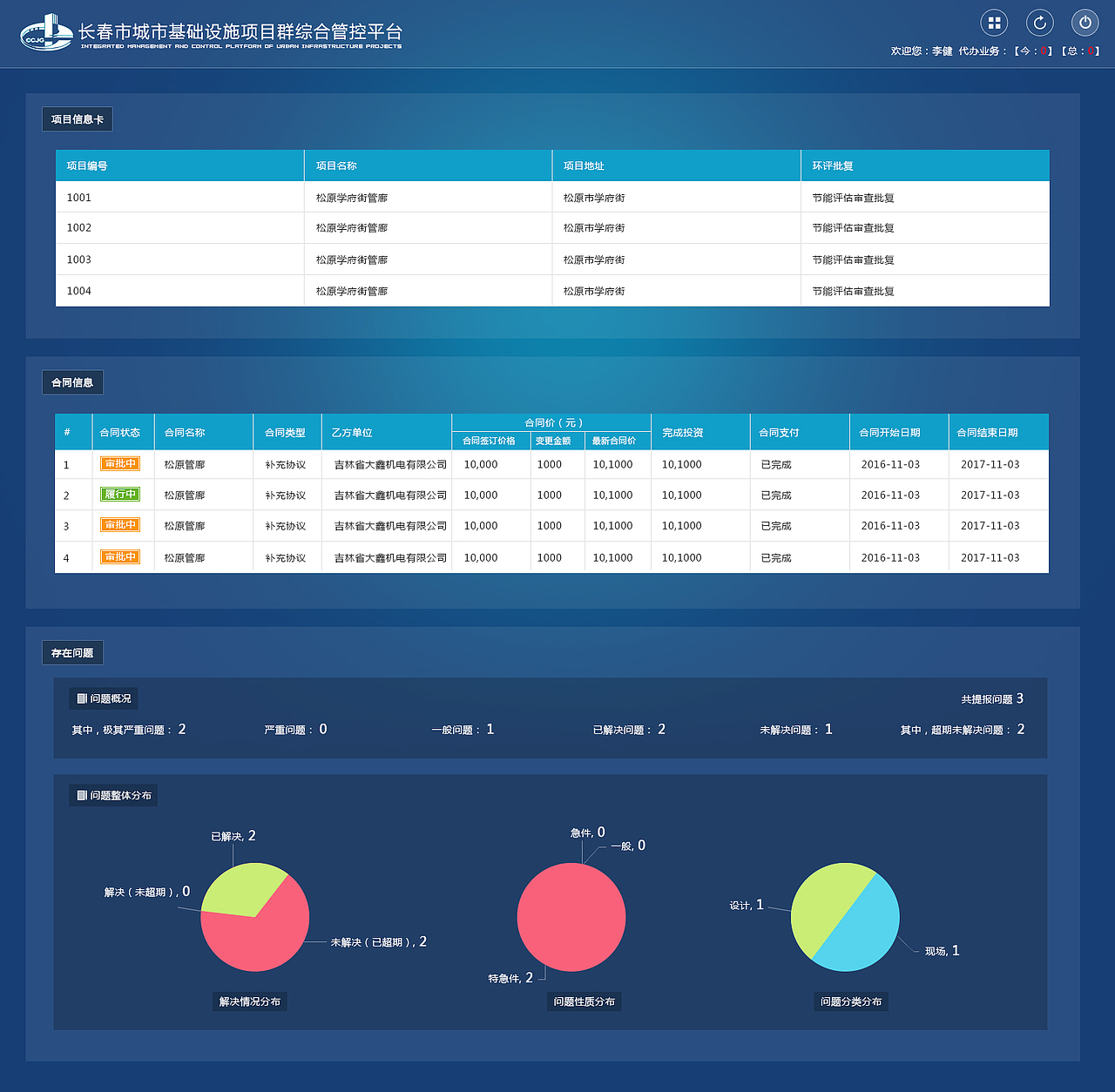
Task: Click the 审批中 badge on contract row 4
Action: 122,556
